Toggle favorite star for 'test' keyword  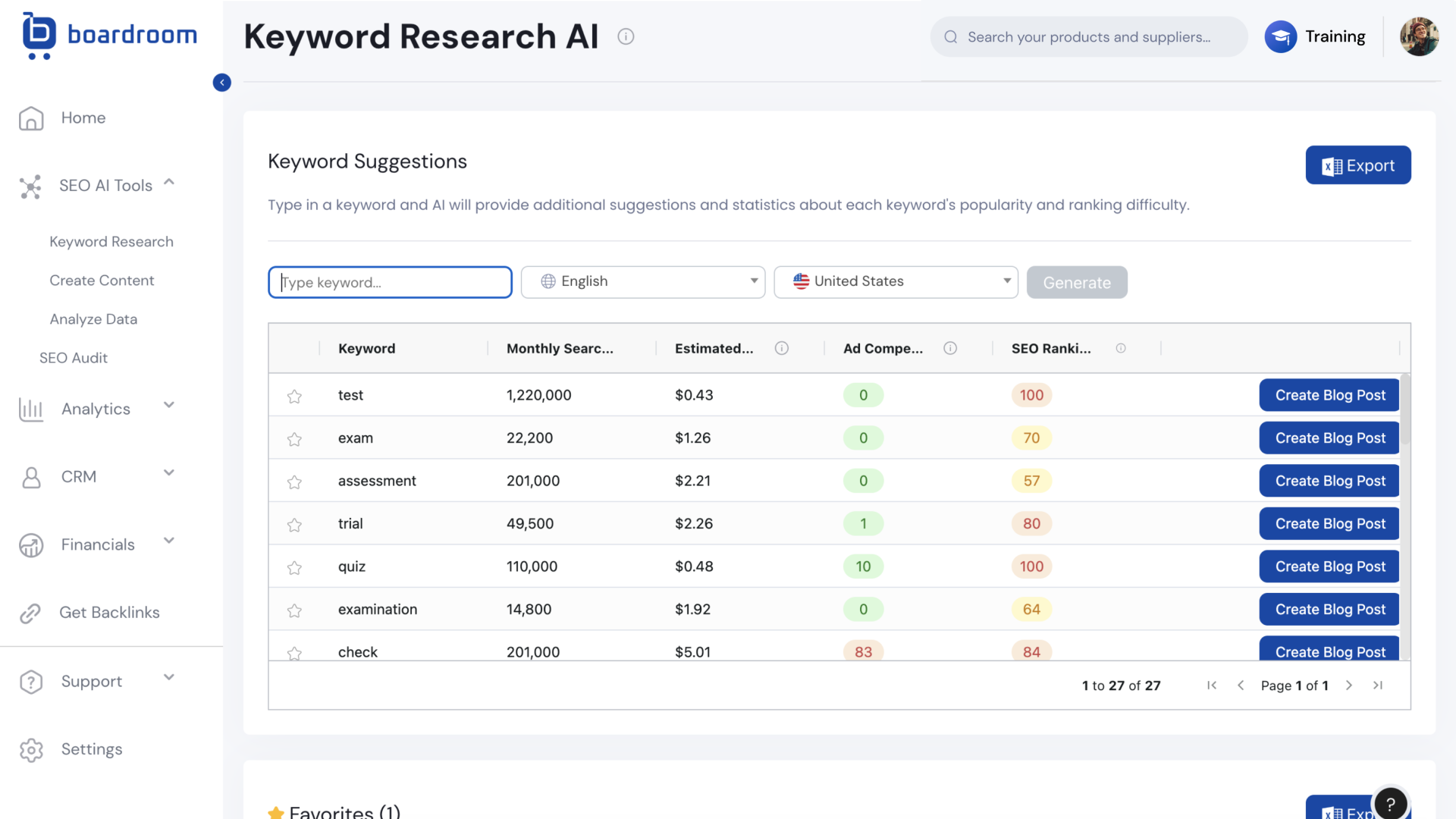click(295, 395)
